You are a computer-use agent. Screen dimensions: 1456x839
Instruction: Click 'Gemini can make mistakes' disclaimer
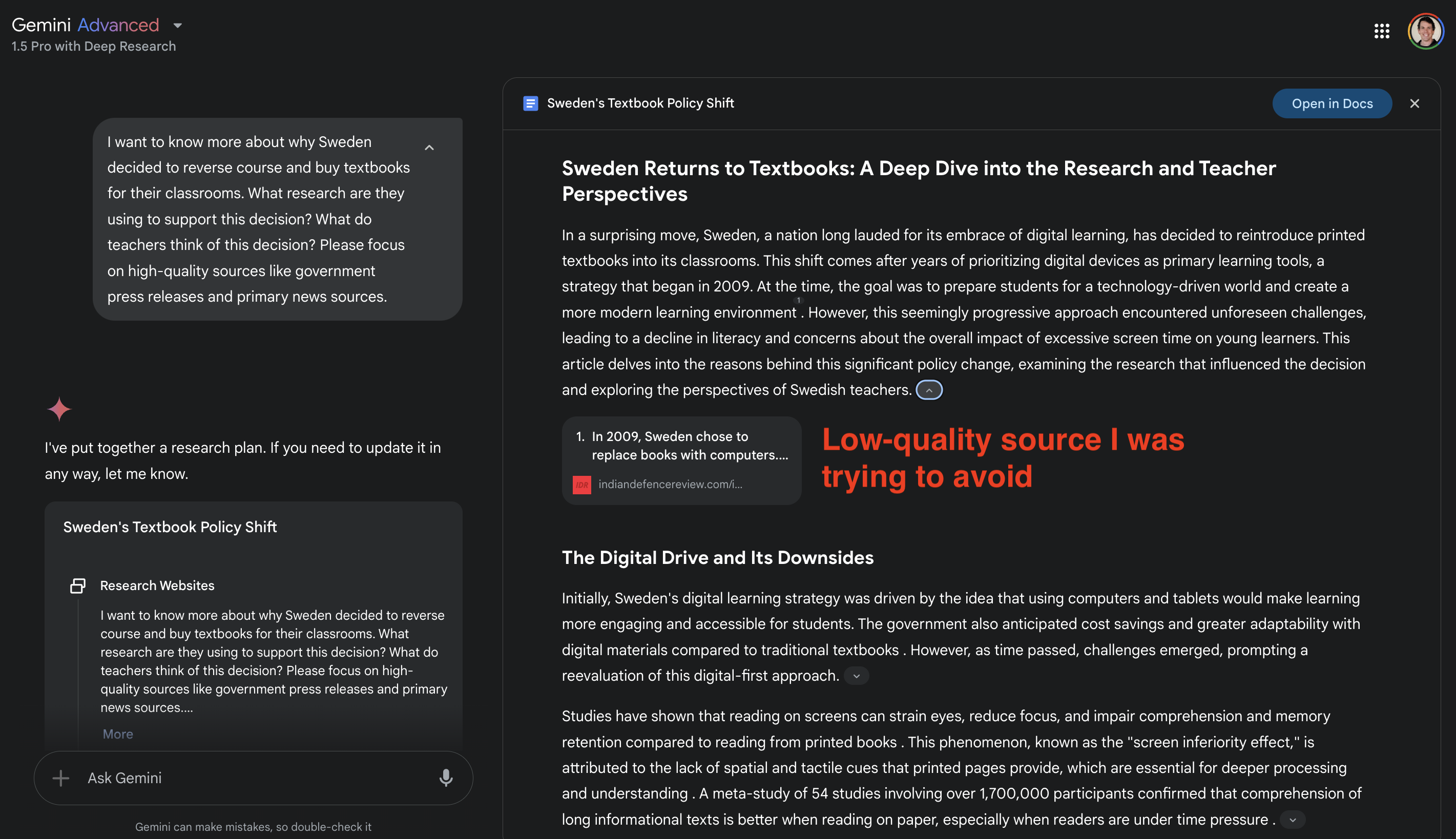[x=253, y=826]
